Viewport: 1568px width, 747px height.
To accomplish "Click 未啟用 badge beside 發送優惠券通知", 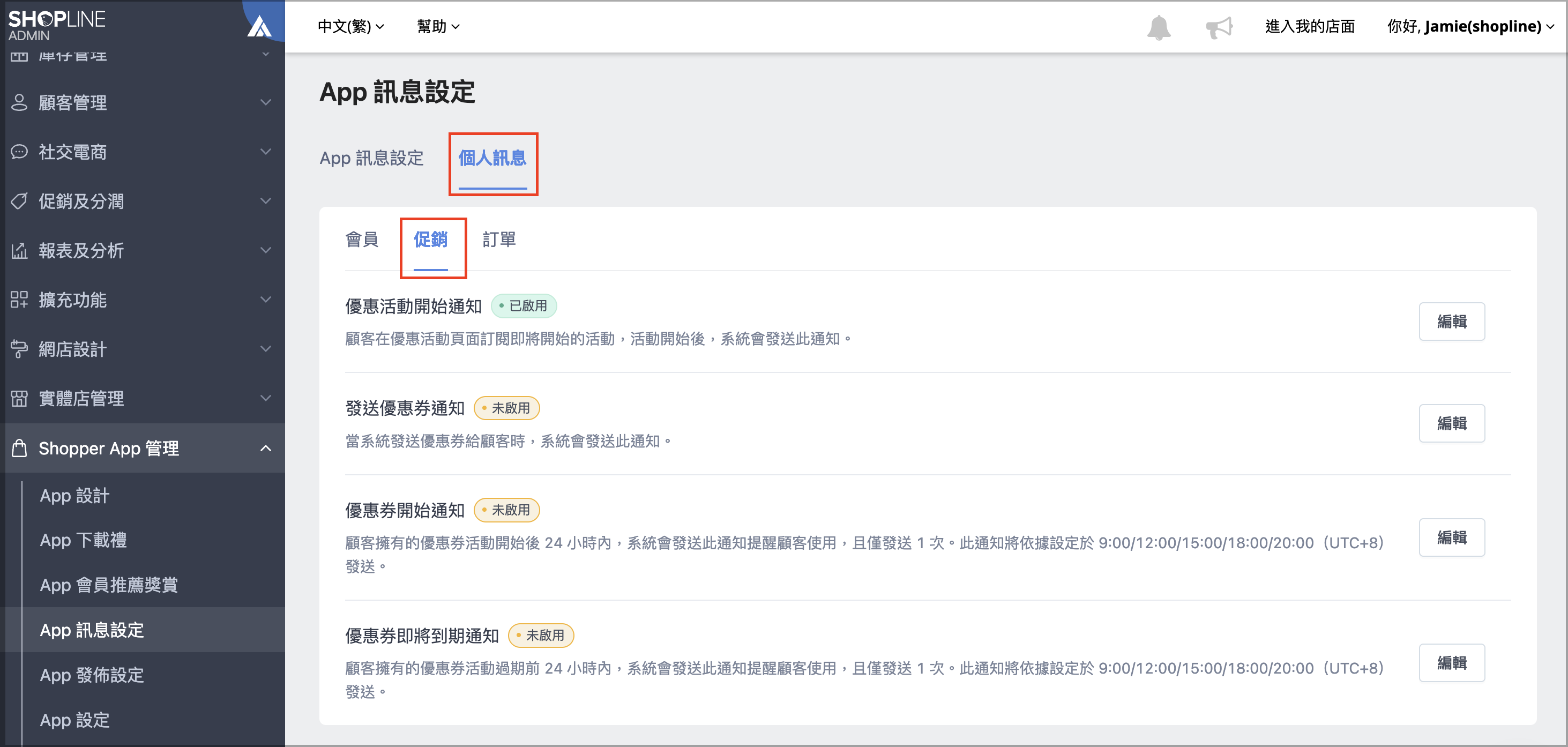I will pos(507,408).
